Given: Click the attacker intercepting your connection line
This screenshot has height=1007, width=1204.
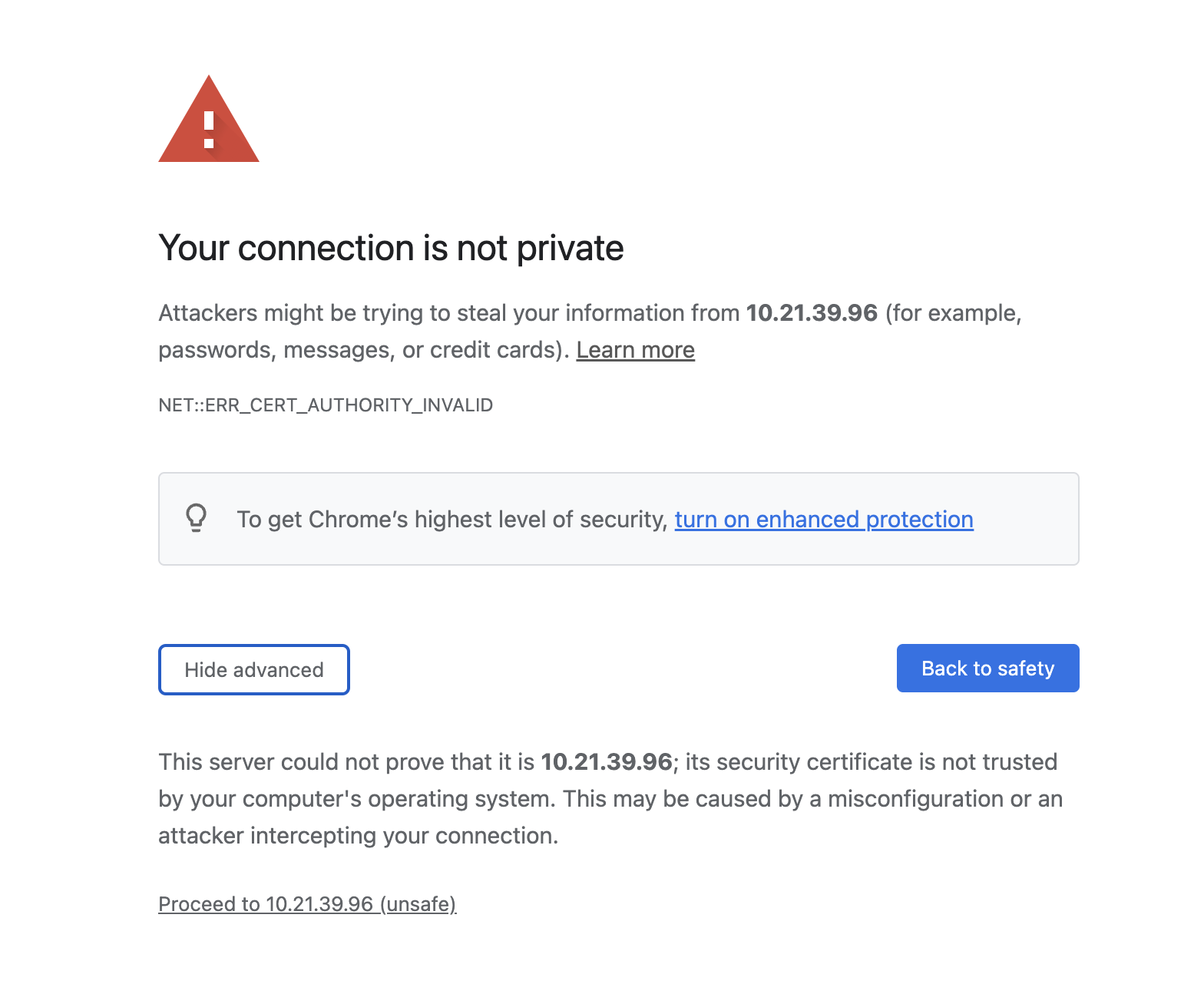Looking at the screenshot, I should [x=358, y=836].
